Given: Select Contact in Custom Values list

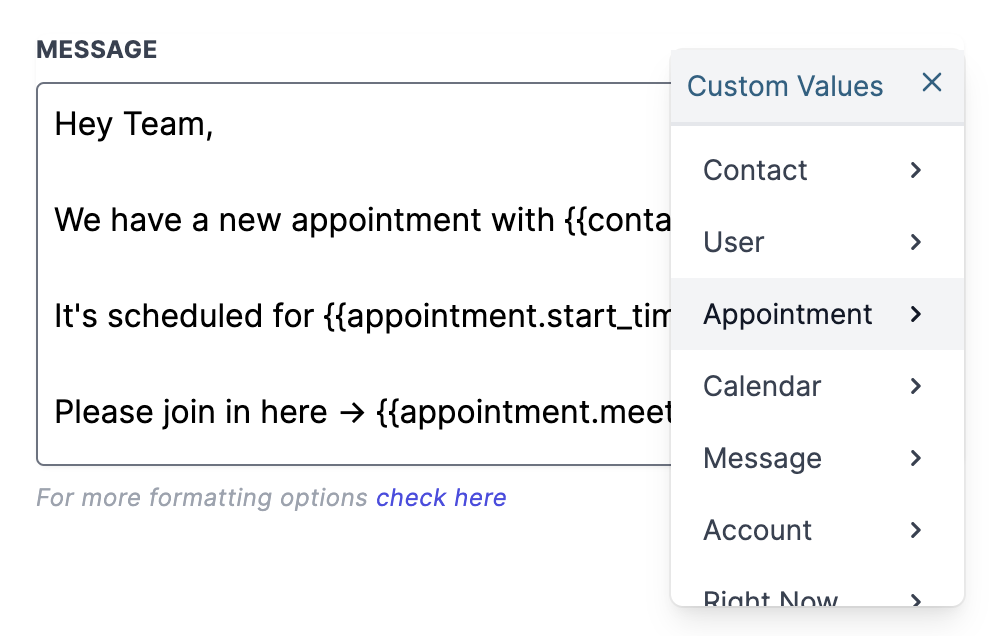Looking at the screenshot, I should point(755,171).
